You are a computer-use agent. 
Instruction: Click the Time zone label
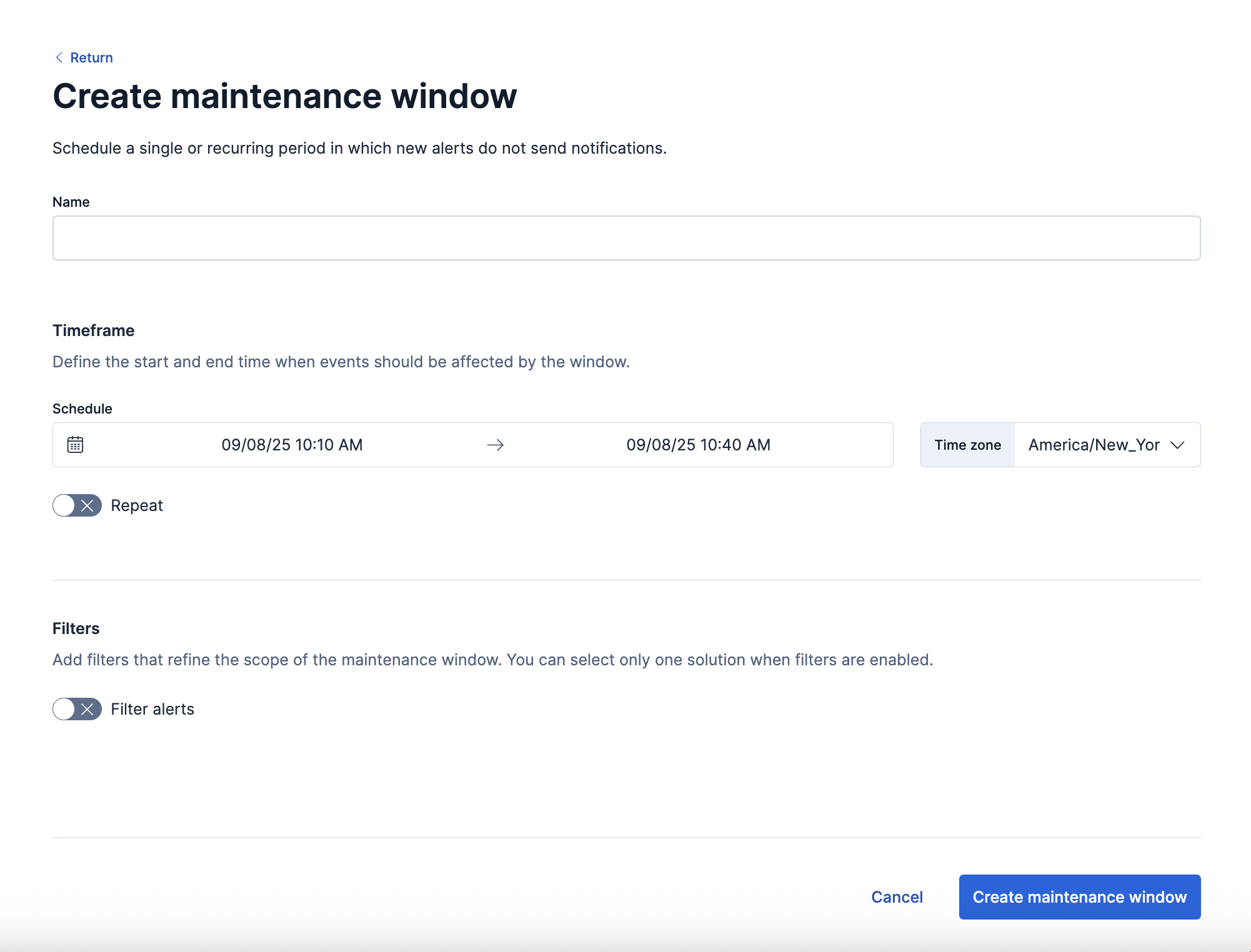tap(967, 445)
